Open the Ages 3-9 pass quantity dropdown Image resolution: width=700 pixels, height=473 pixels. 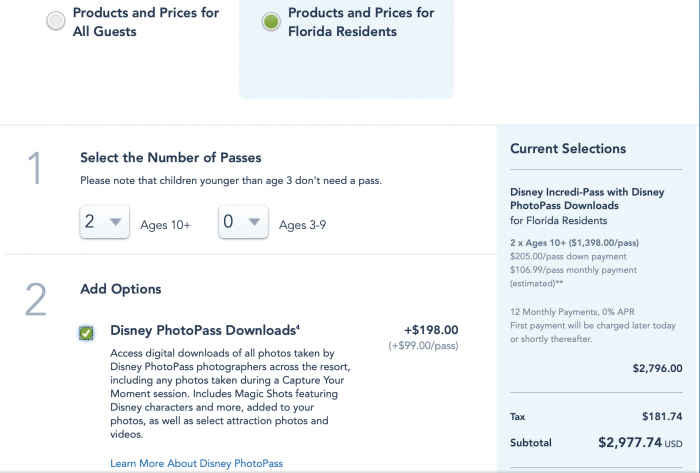coord(243,223)
